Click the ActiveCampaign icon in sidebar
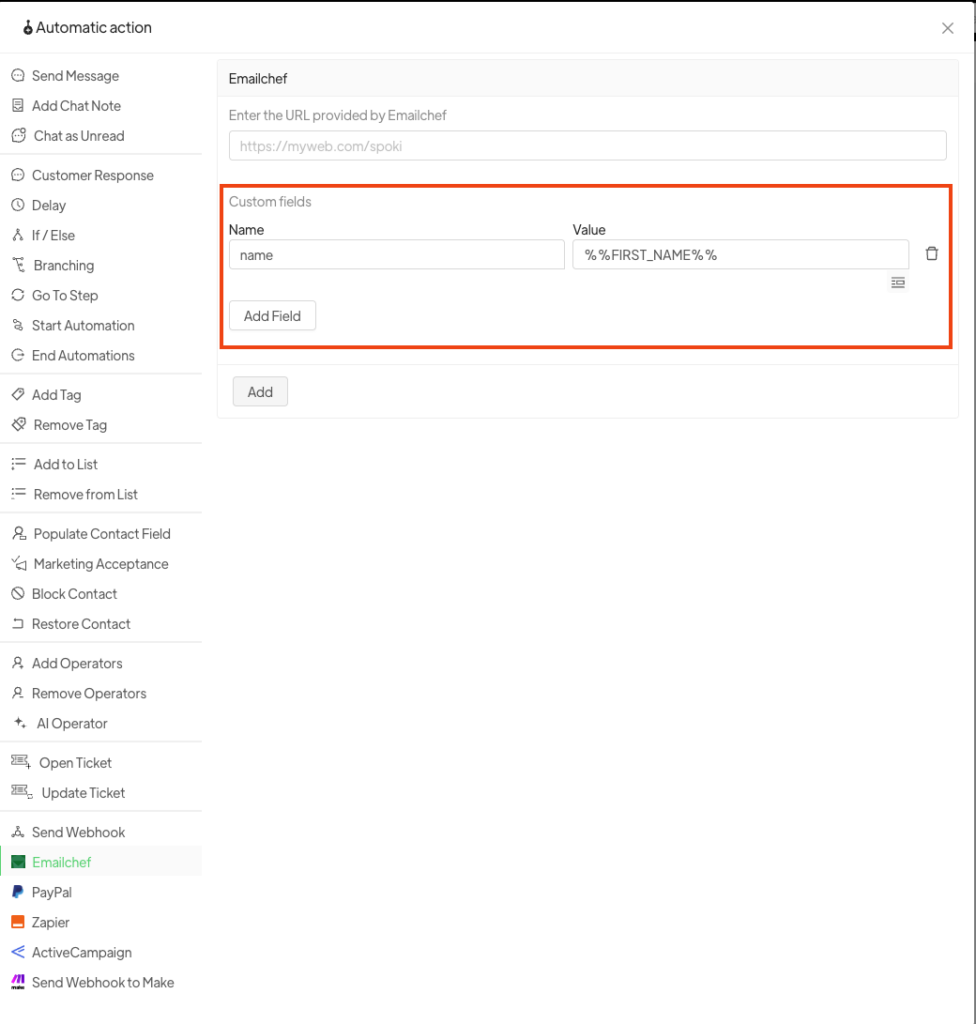Screen dimensions: 976x1024 tap(18, 952)
